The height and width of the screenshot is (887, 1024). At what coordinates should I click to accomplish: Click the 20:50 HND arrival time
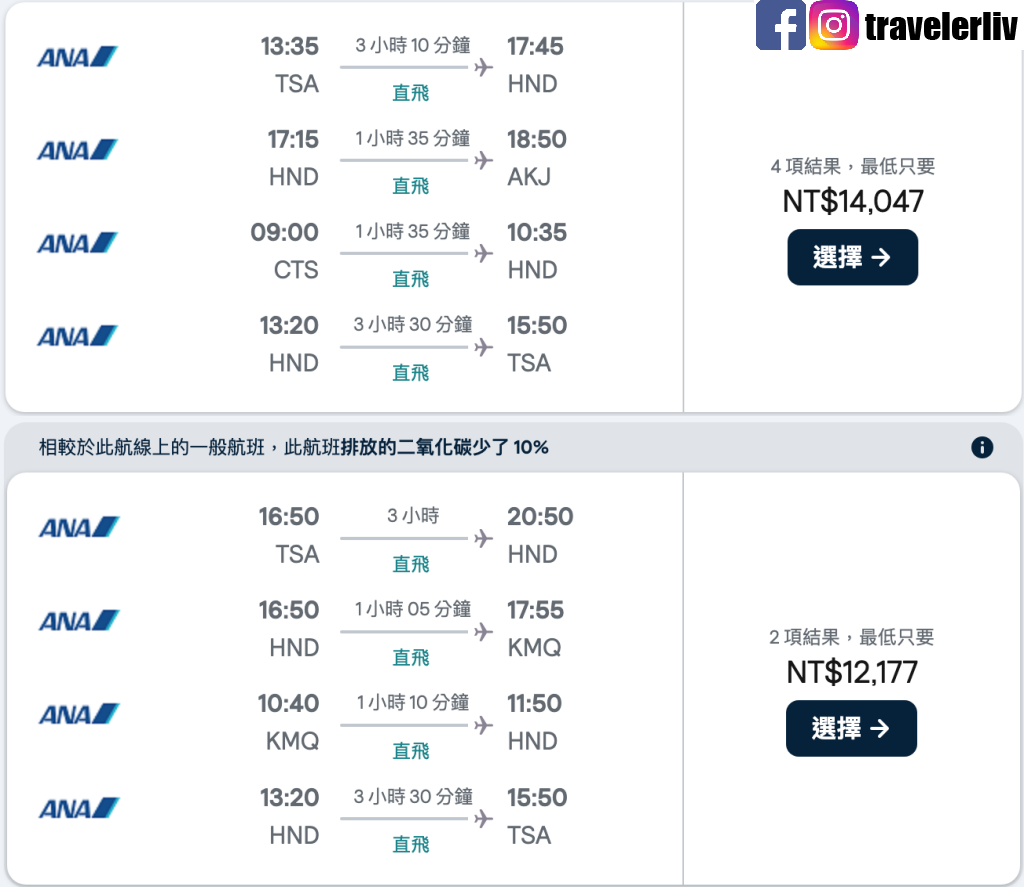[x=540, y=517]
